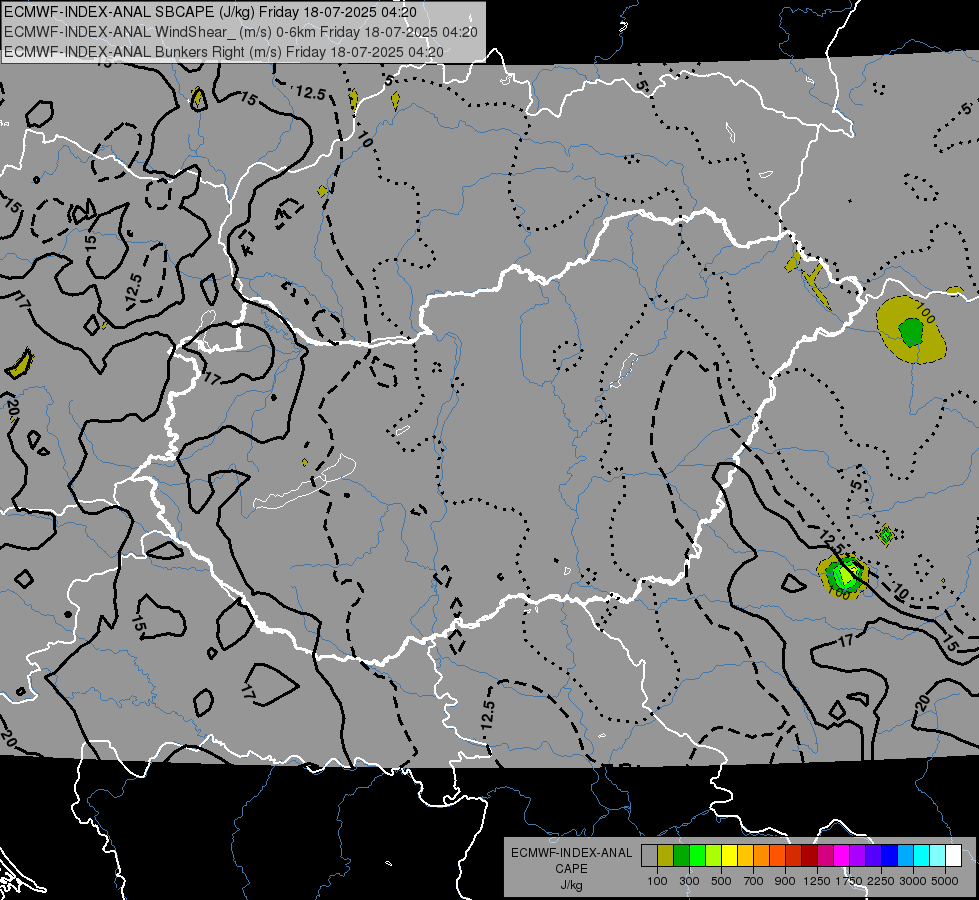Click the legend value 700
This screenshot has height=900, width=979.
[x=754, y=881]
